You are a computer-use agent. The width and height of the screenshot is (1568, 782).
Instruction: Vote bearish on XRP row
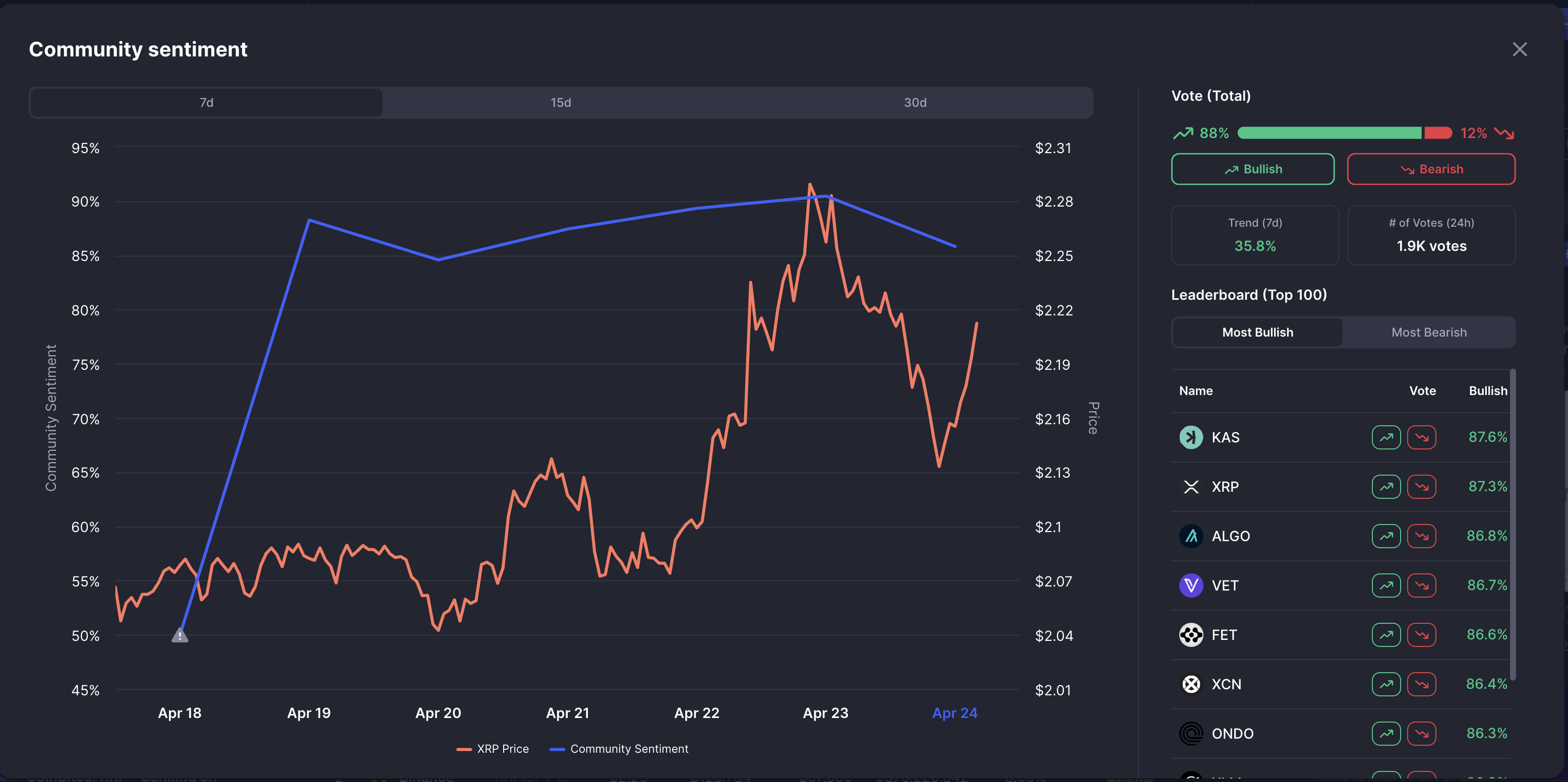(x=1421, y=486)
